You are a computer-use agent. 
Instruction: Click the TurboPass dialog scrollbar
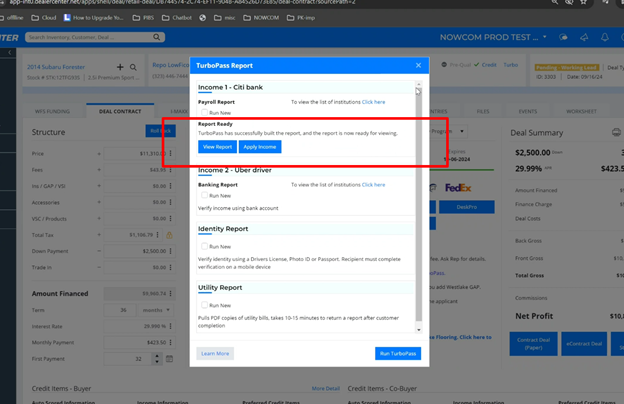[419, 205]
